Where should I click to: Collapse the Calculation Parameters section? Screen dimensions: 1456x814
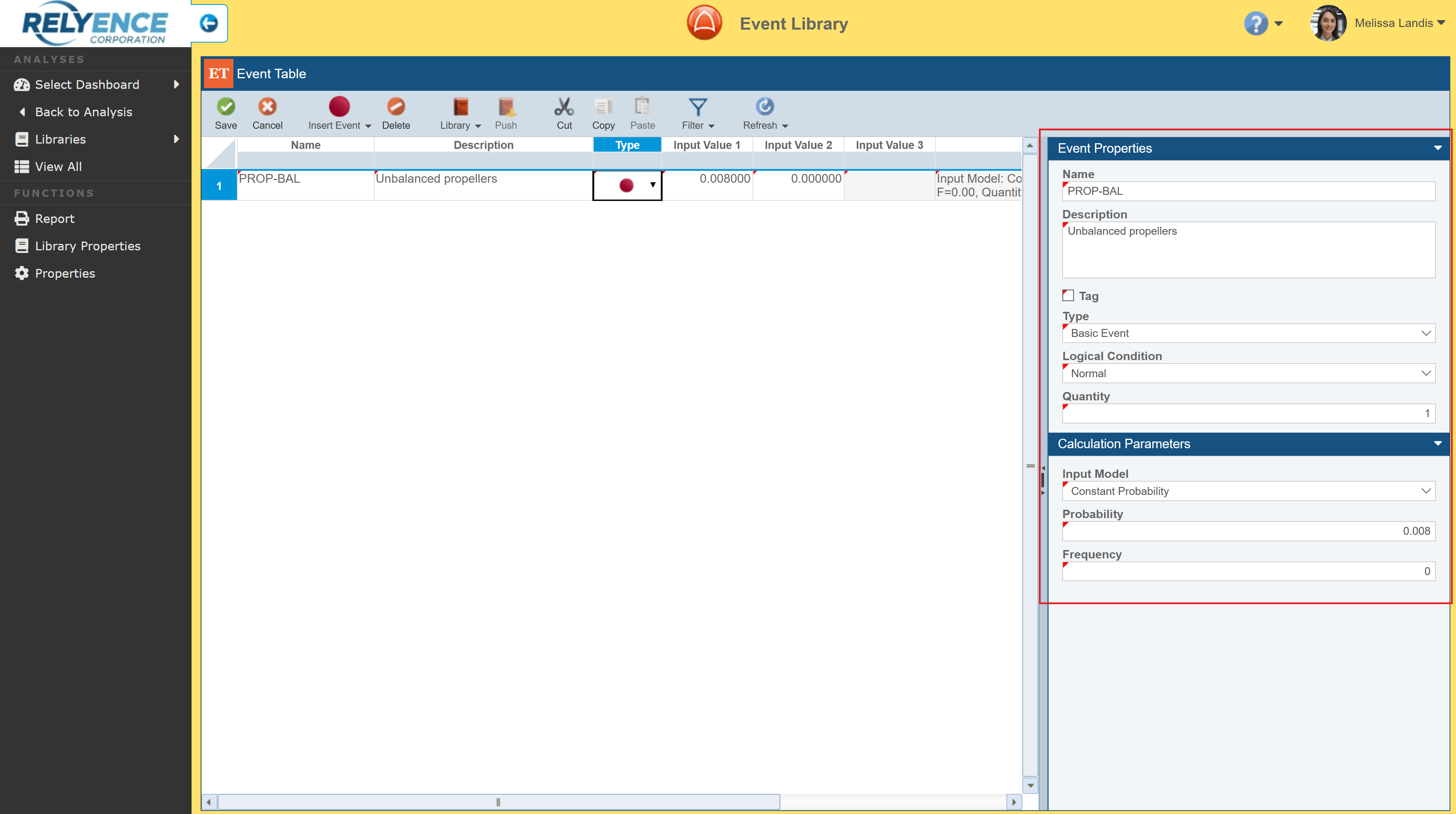[x=1437, y=443]
